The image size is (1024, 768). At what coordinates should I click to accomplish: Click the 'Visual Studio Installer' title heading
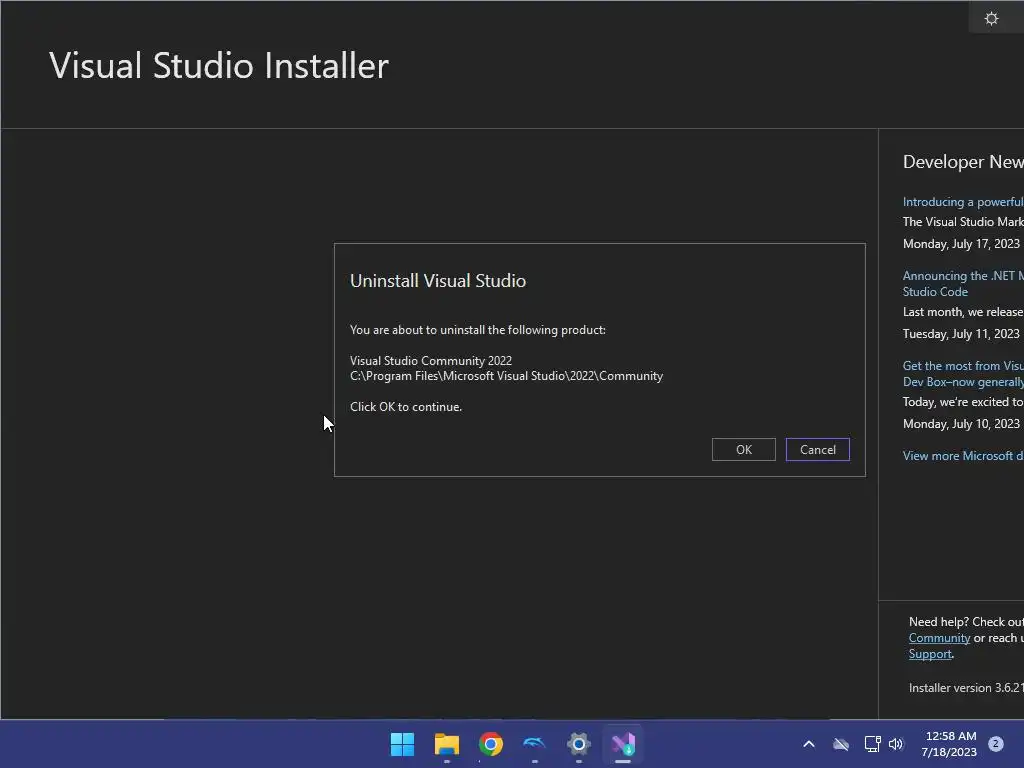pyautogui.click(x=219, y=66)
